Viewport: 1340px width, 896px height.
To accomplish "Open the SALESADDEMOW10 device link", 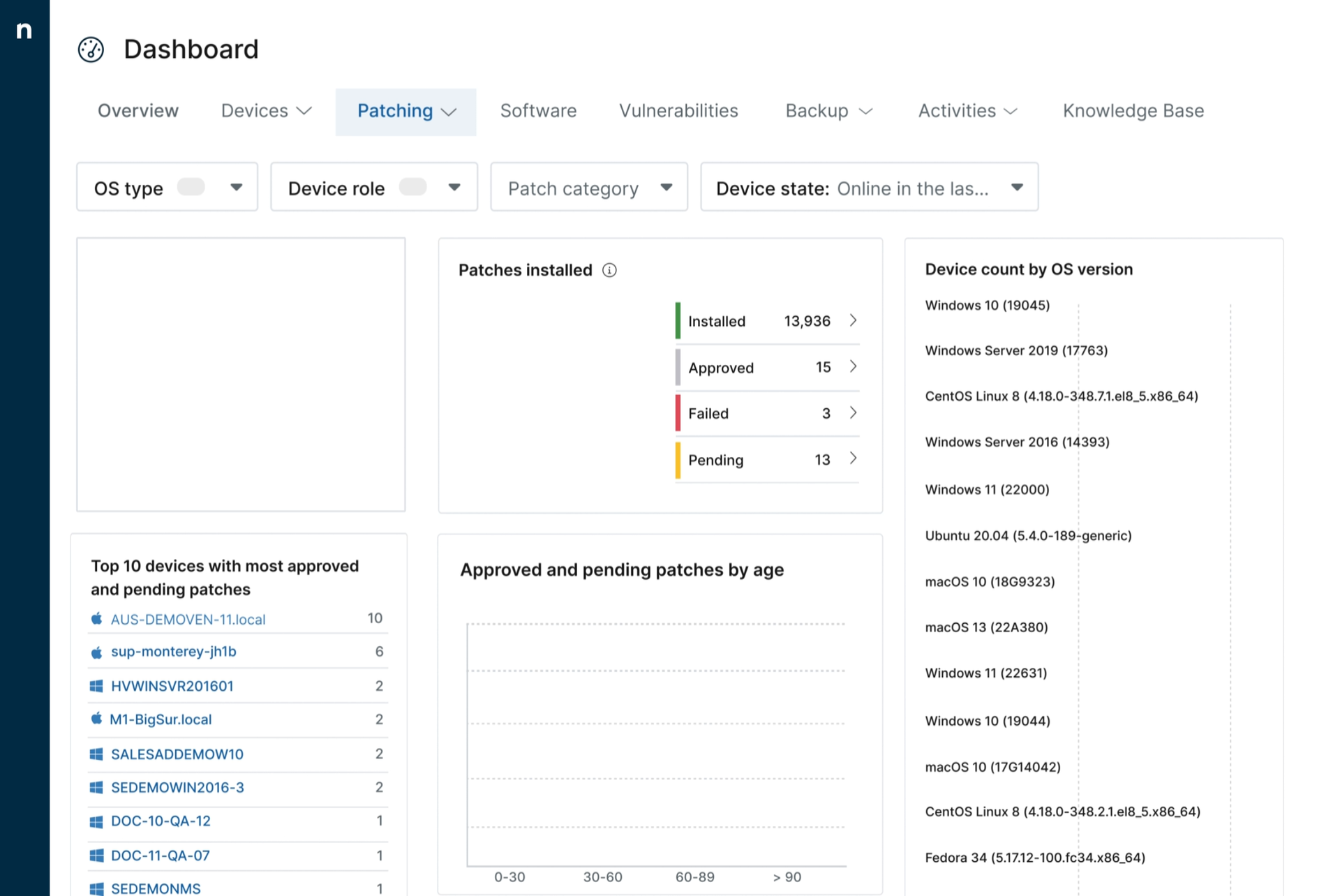I will coord(177,754).
